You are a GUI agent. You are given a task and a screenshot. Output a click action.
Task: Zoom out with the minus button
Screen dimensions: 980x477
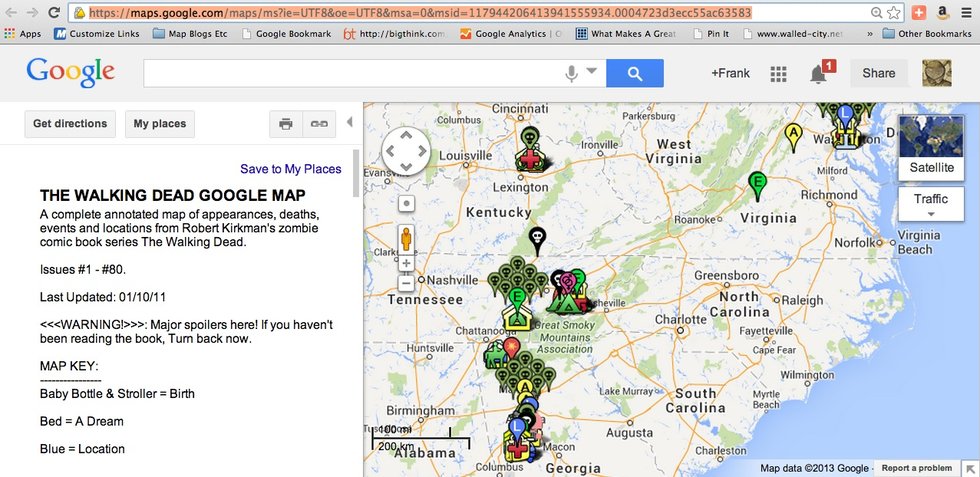(406, 283)
